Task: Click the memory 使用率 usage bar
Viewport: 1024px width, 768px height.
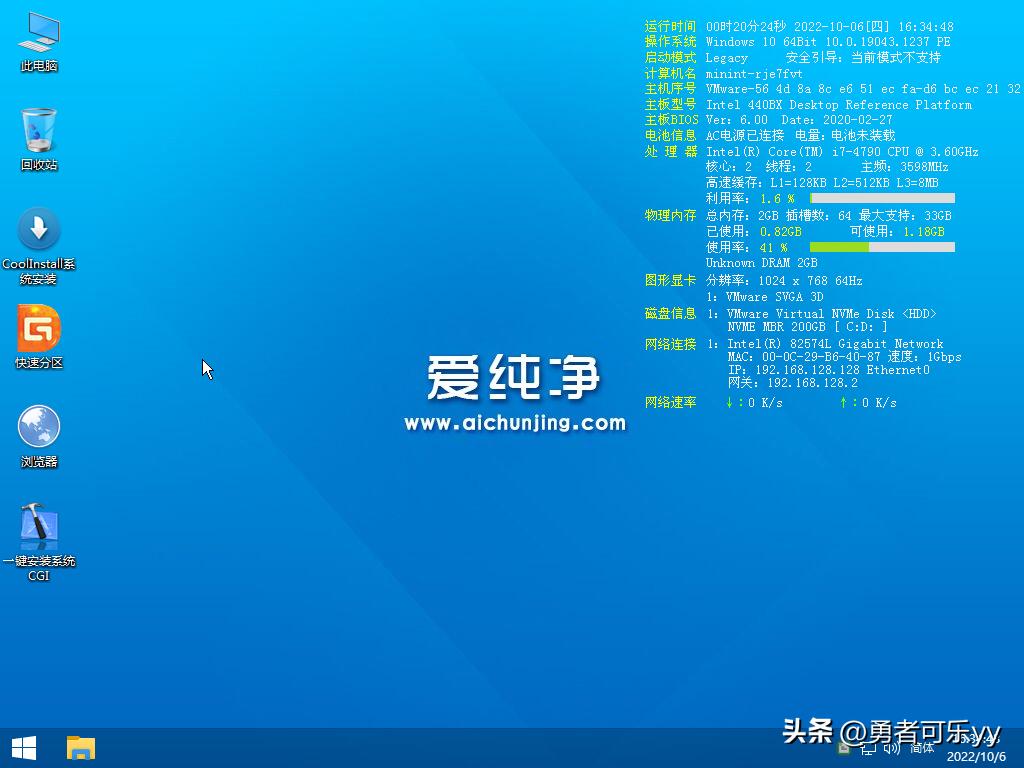Action: pos(880,247)
